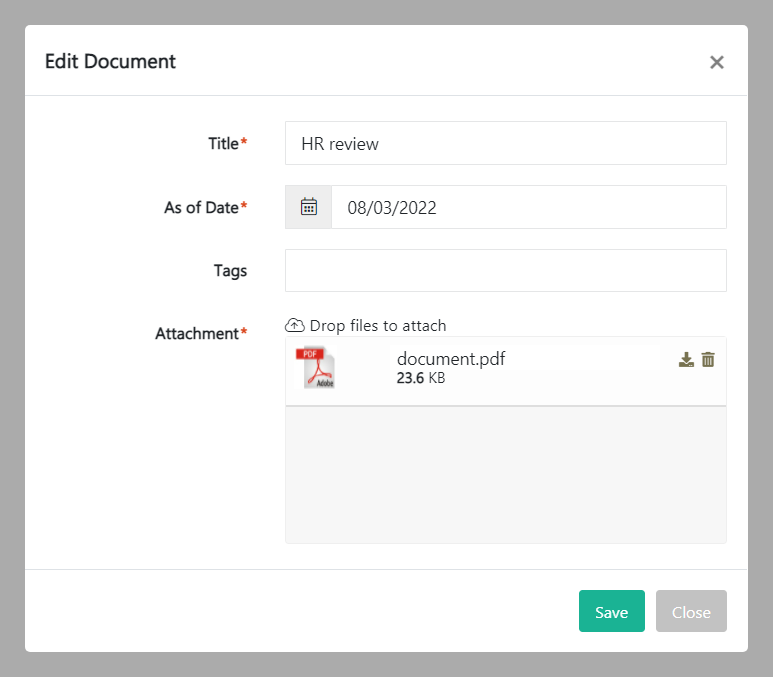Image resolution: width=773 pixels, height=677 pixels.
Task: Click the 23.6 KB file size text
Action: (x=421, y=379)
